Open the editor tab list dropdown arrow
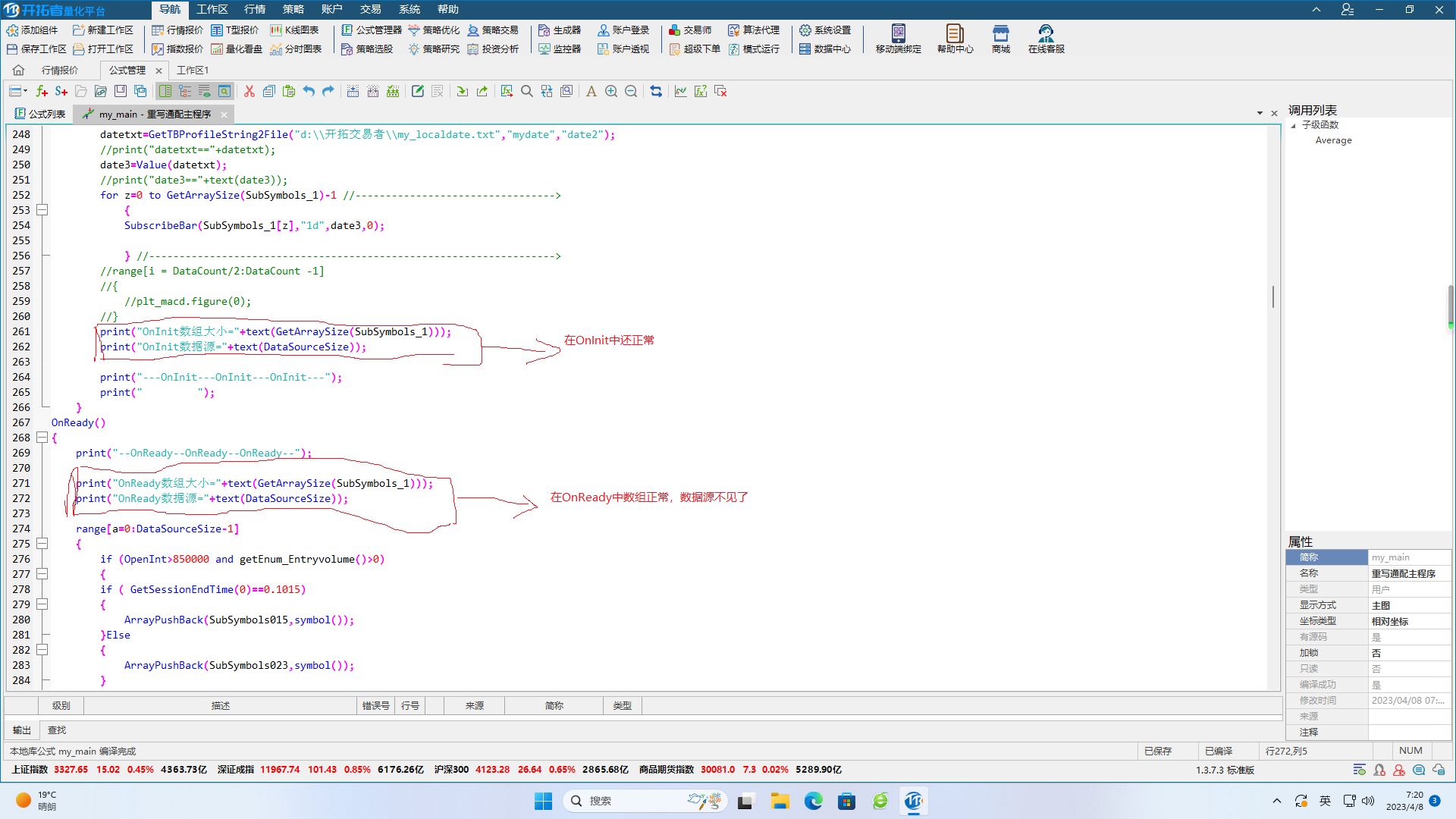The height and width of the screenshot is (819, 1456). [1260, 113]
